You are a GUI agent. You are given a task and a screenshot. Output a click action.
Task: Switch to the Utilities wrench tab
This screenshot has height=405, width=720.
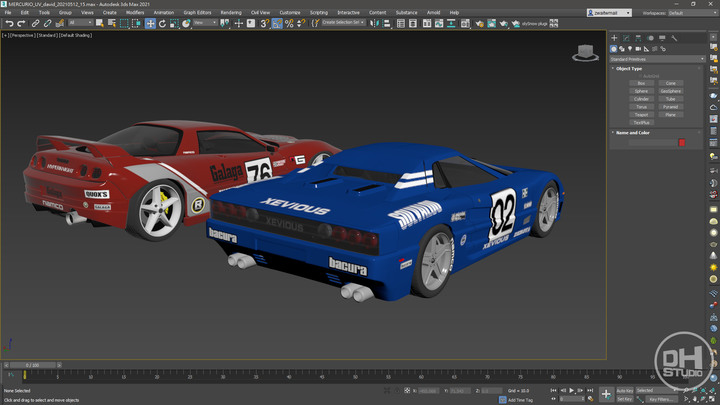click(674, 38)
